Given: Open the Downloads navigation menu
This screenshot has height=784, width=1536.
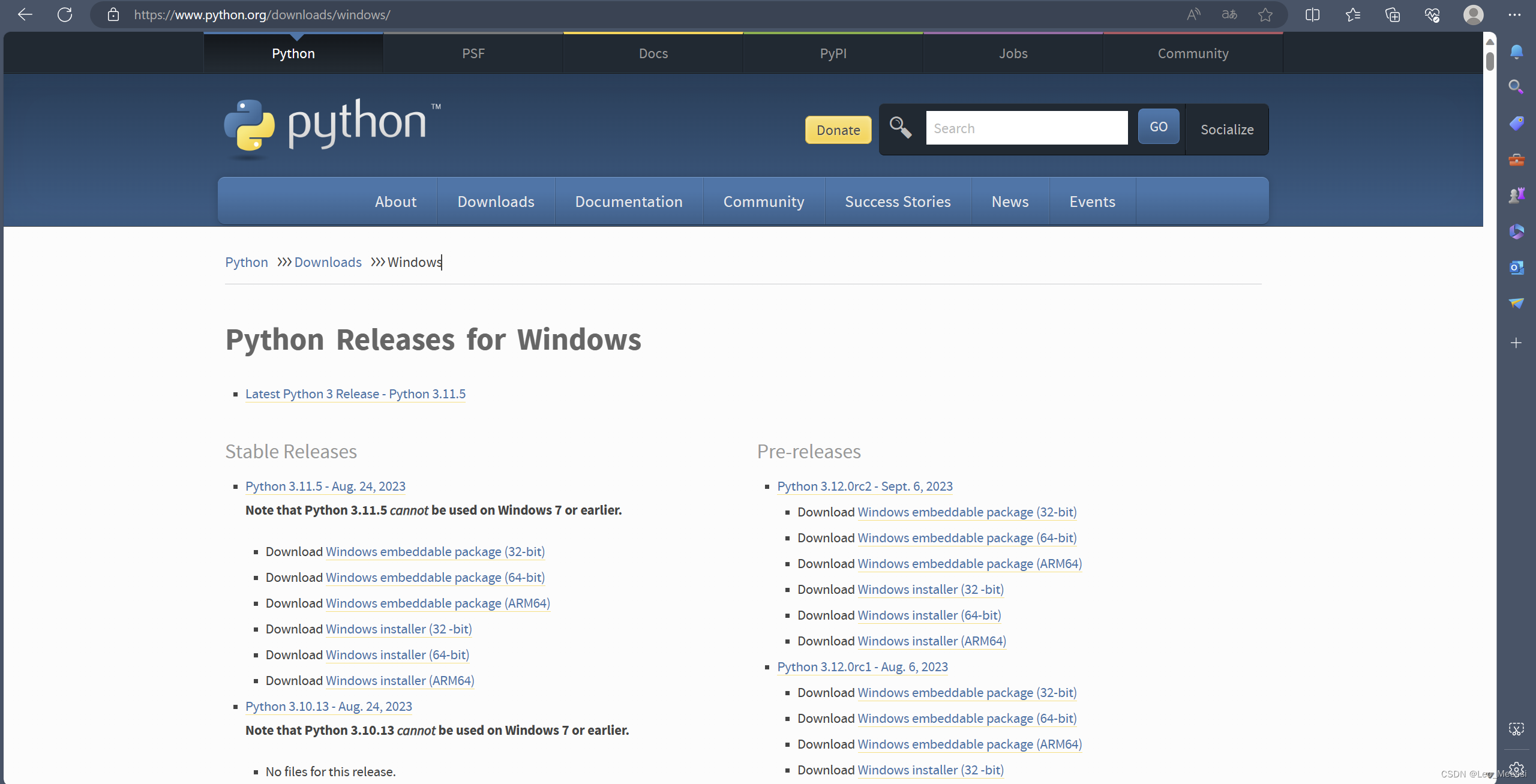Looking at the screenshot, I should pos(496,202).
